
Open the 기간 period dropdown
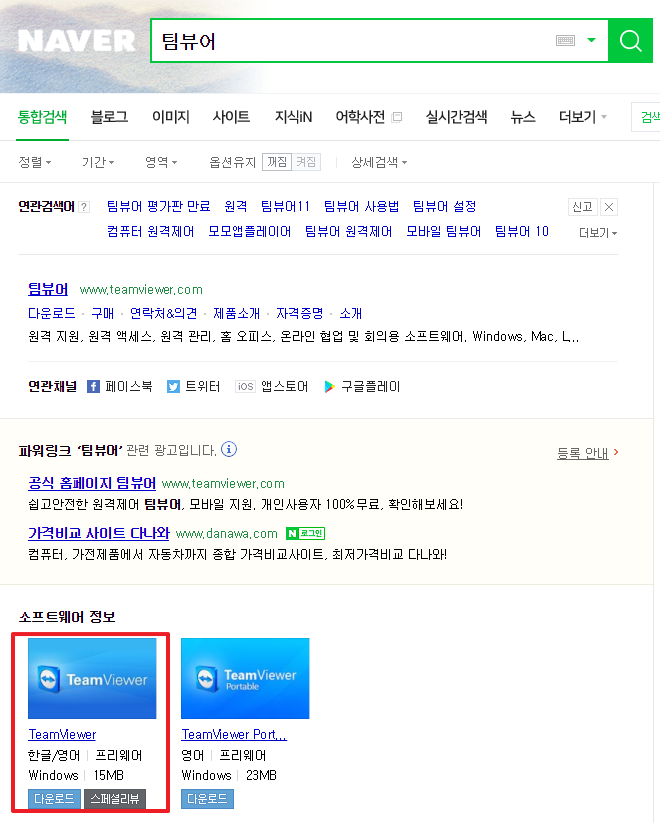(x=98, y=162)
